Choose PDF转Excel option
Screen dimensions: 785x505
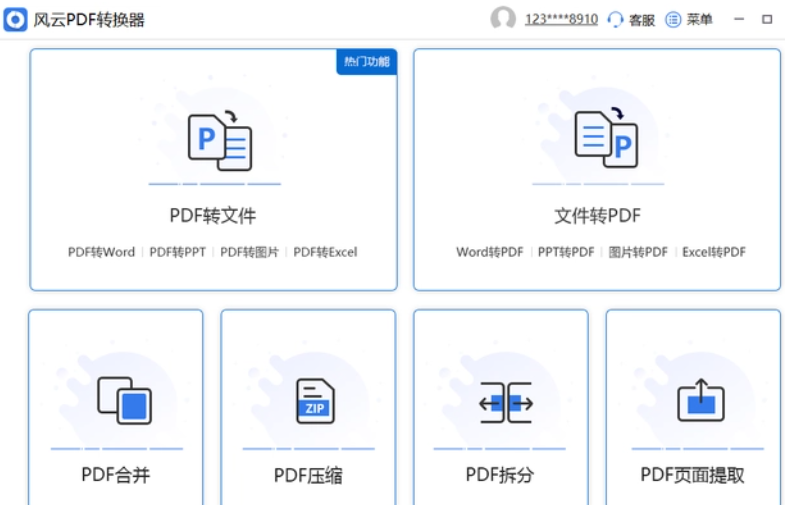(325, 252)
